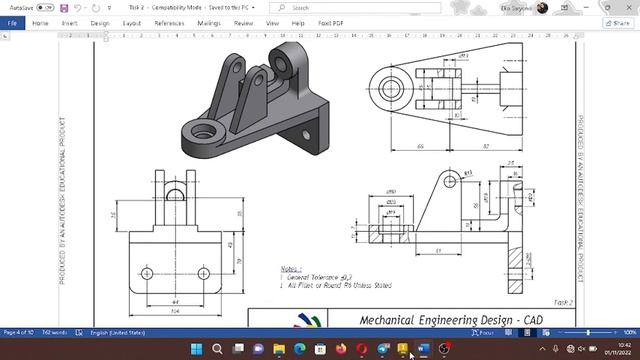Open Ribbon Display Options icon
Screen dimensions: 640x360
[x=564, y=8]
